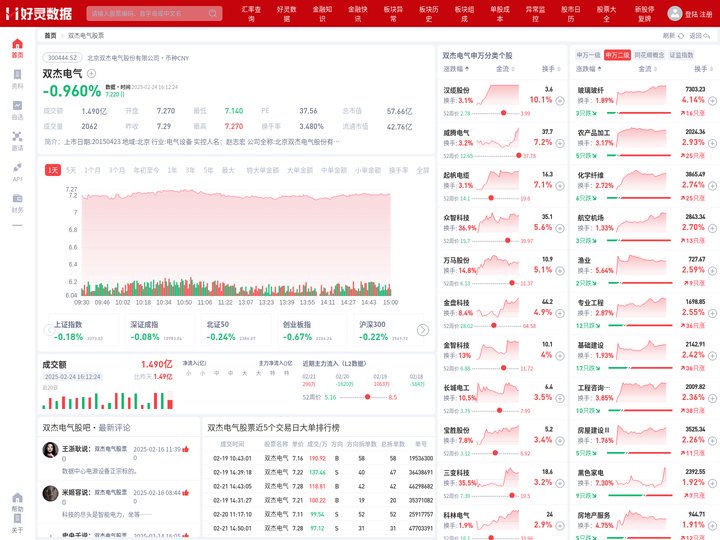Switch to the 同花顺概念 tab

(x=649, y=55)
